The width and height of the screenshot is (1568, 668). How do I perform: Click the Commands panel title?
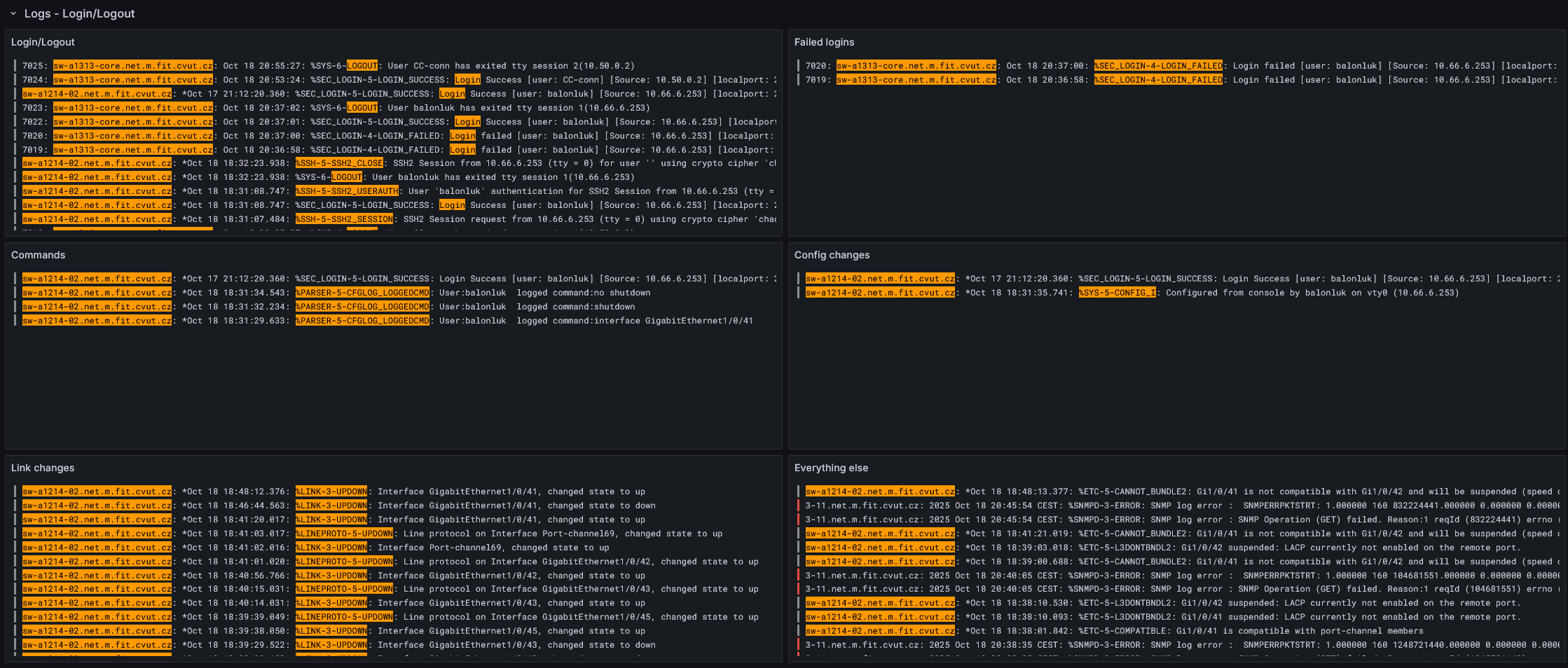[x=39, y=255]
